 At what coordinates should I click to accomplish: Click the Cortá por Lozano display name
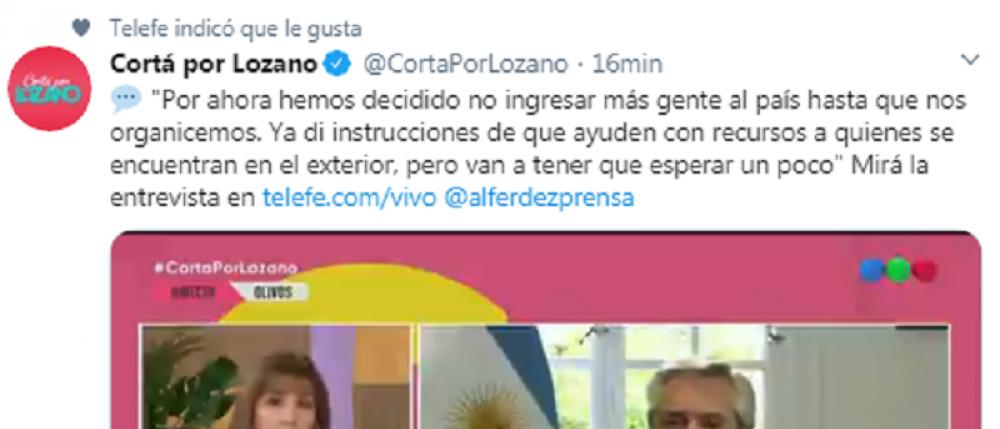click(214, 64)
